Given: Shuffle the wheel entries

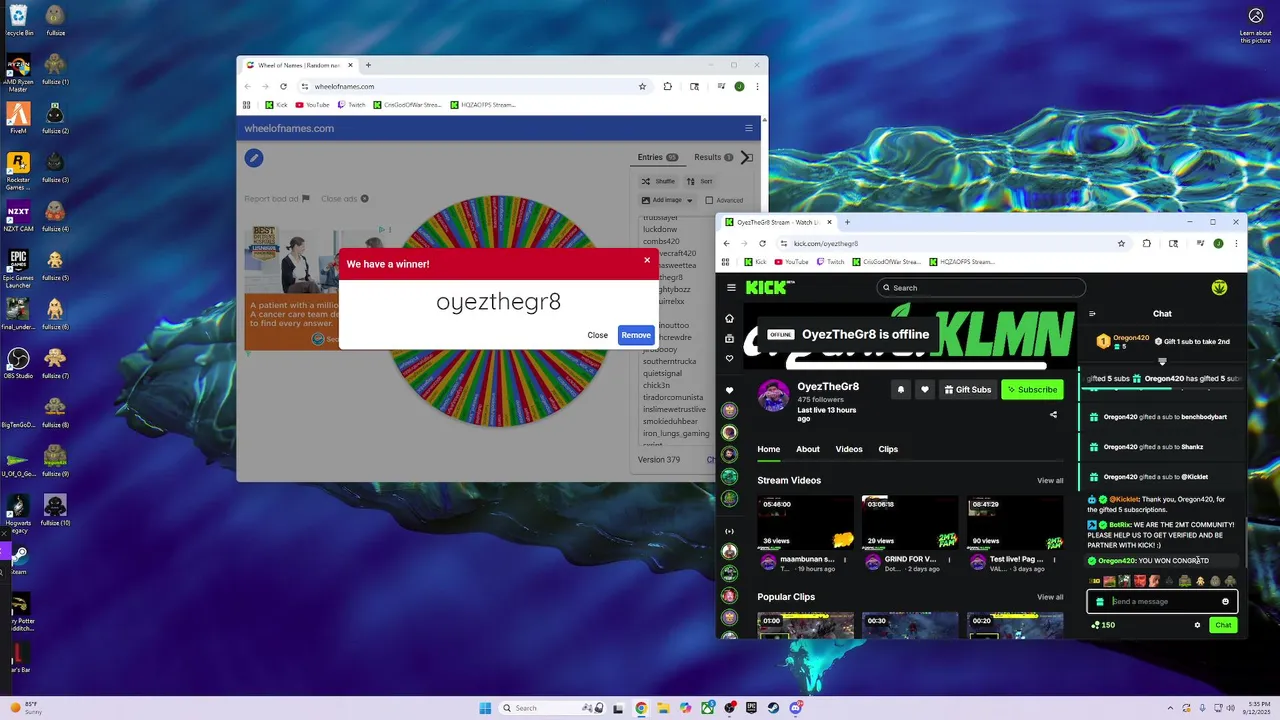Looking at the screenshot, I should pos(659,182).
